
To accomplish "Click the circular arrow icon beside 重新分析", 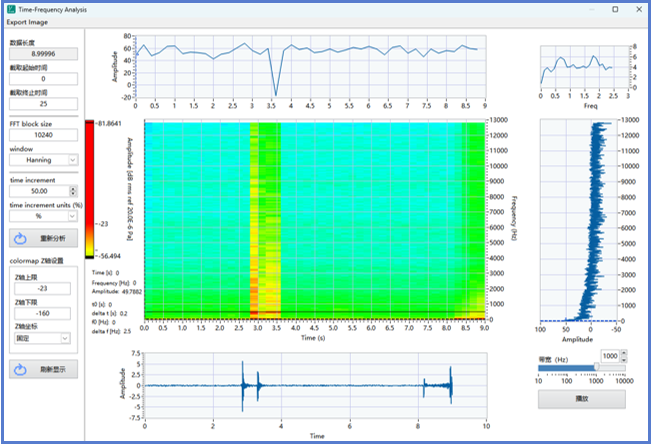I will point(22,238).
